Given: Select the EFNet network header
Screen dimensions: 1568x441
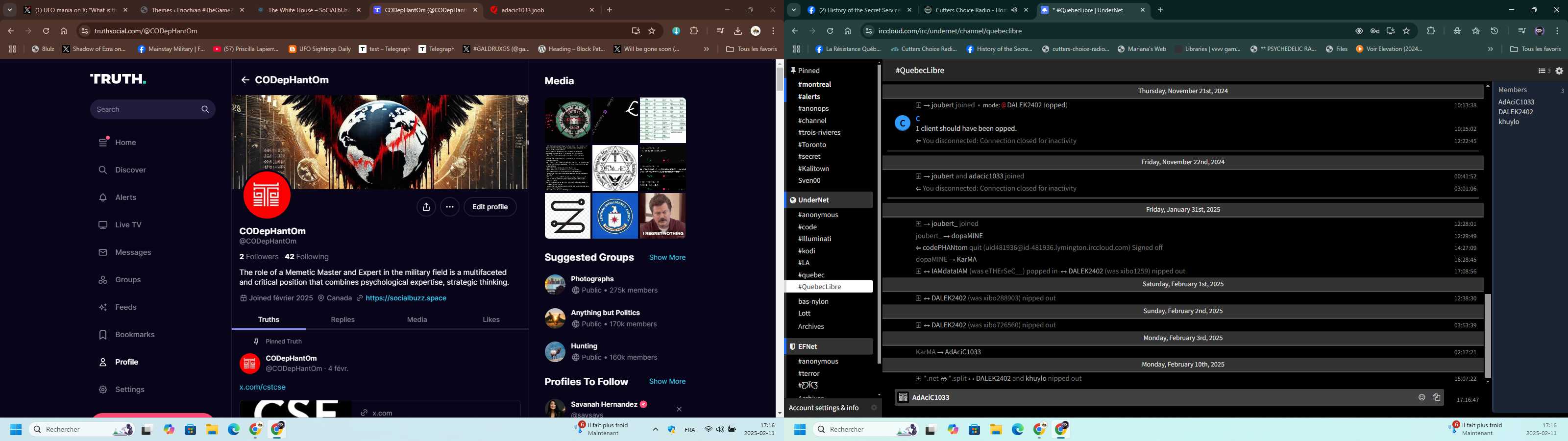Looking at the screenshot, I should (829, 346).
